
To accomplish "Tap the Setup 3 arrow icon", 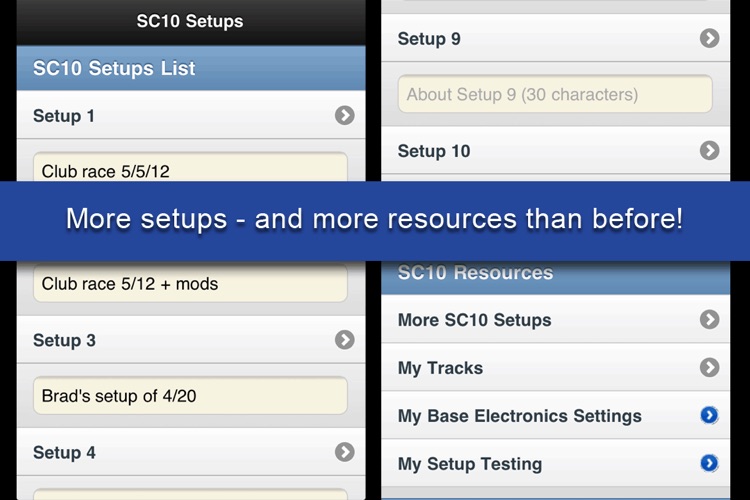I will [x=345, y=340].
